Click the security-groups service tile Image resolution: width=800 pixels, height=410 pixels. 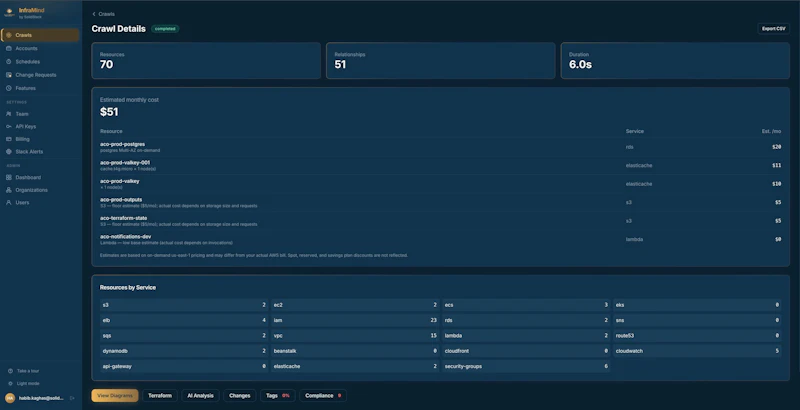(x=526, y=366)
